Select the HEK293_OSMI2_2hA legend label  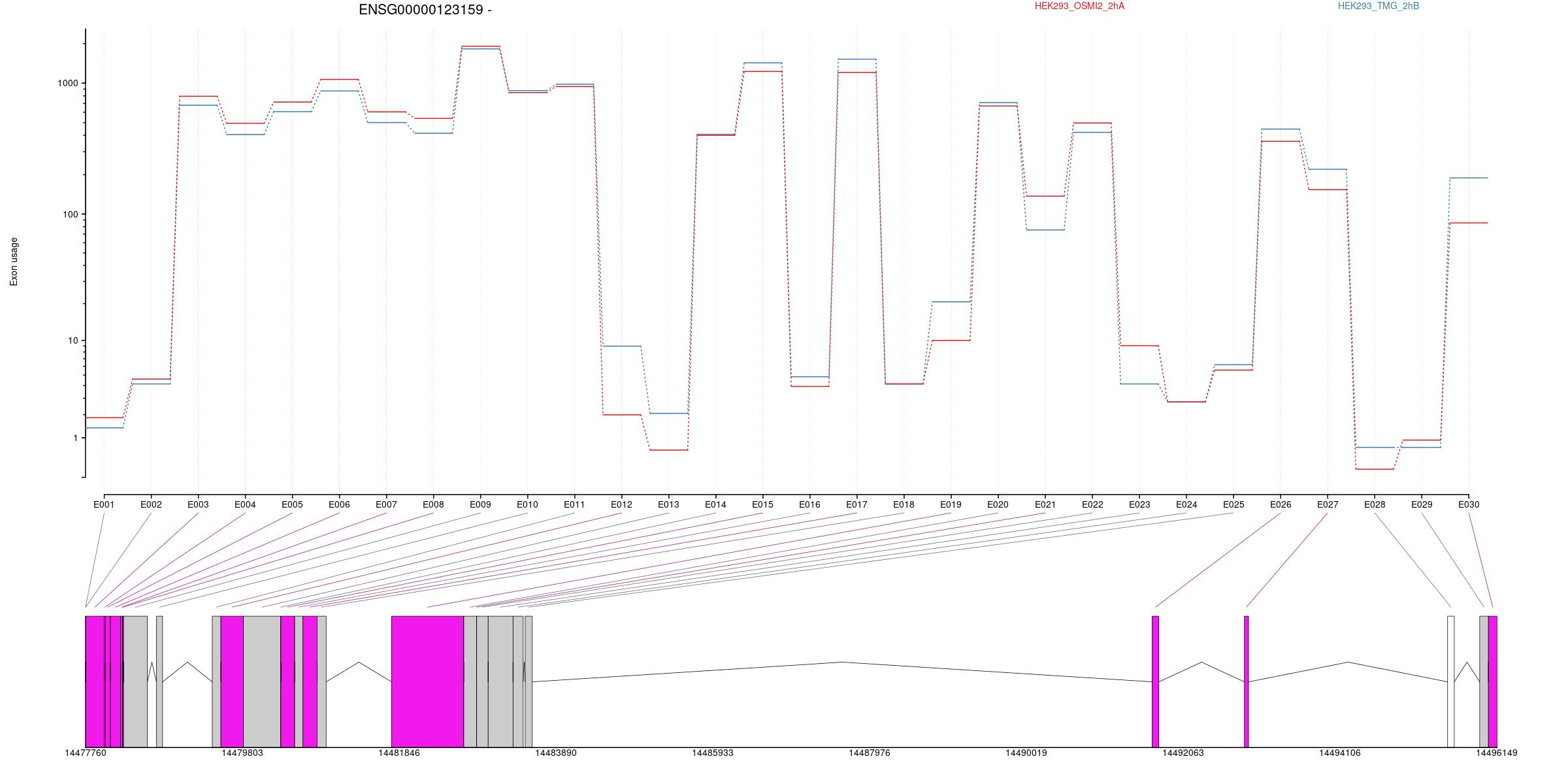[x=1079, y=6]
